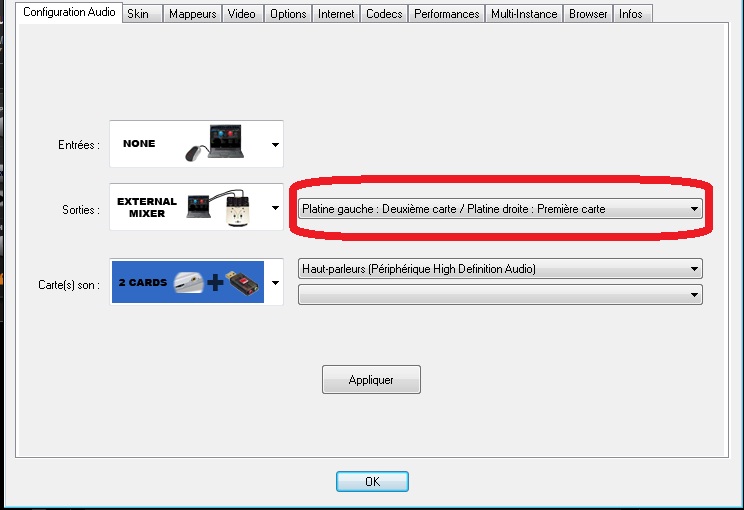Open the Performances tab
Viewport: 744px width, 510px height.
(446, 14)
